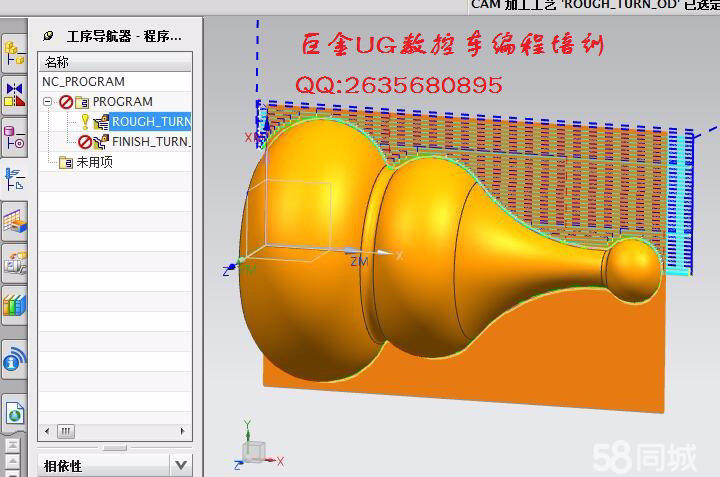Select the ROUGH_TURN operation
Viewport: 720px width, 477px height.
point(151,122)
